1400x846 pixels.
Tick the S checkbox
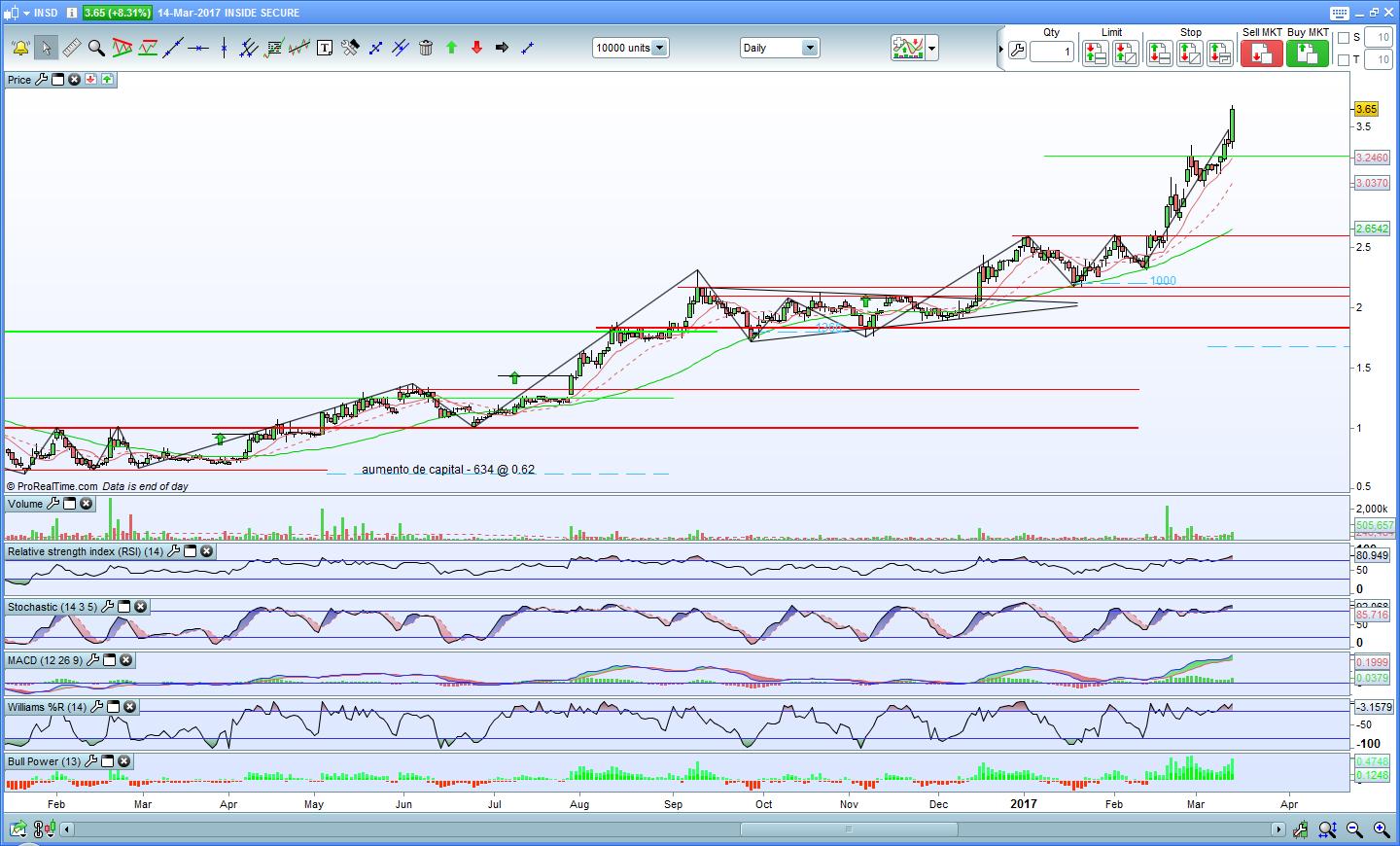(x=1344, y=38)
